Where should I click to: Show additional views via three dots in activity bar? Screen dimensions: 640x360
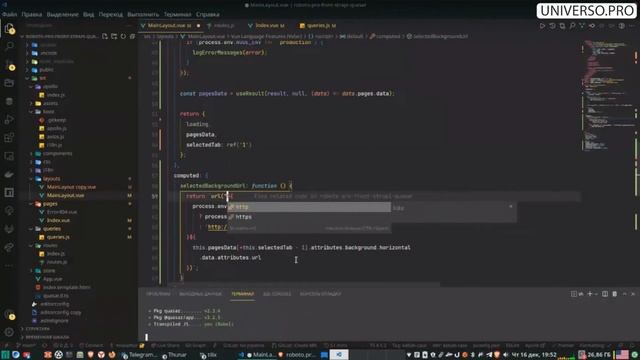click(x=9, y=265)
